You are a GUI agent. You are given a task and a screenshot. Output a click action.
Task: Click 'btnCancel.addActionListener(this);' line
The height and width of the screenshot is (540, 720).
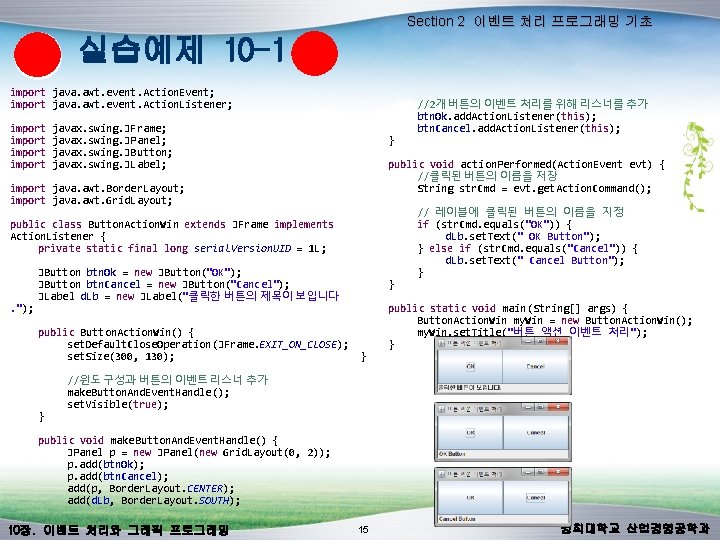518,129
